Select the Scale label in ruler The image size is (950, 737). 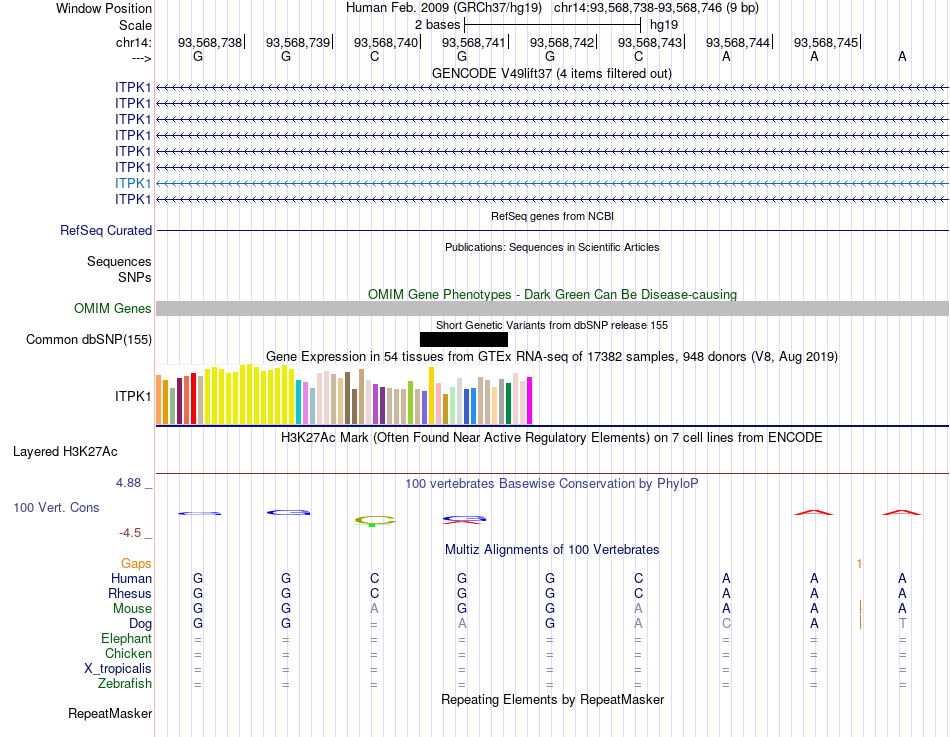(135, 25)
